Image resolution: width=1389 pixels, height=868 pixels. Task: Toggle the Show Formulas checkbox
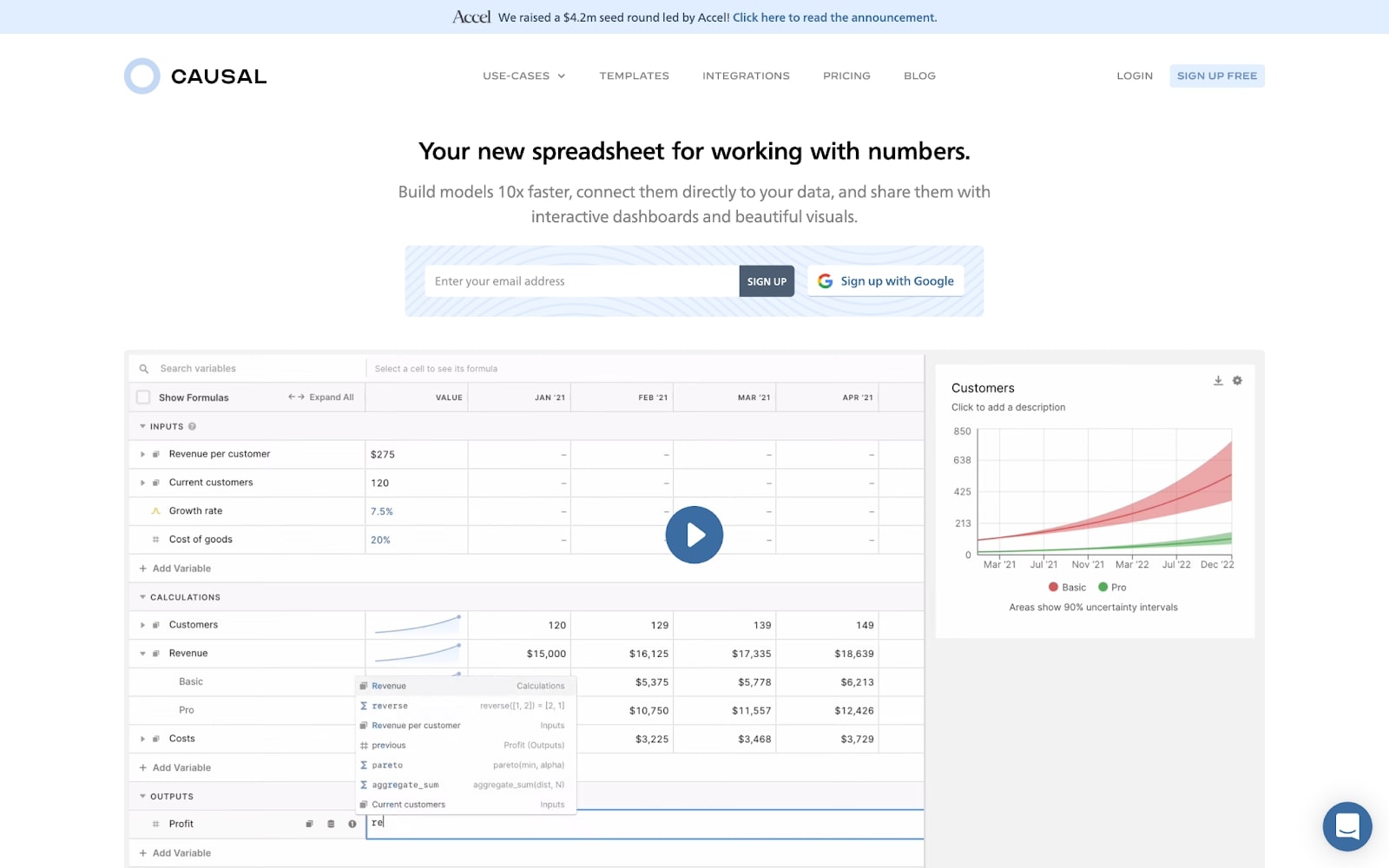pyautogui.click(x=143, y=398)
